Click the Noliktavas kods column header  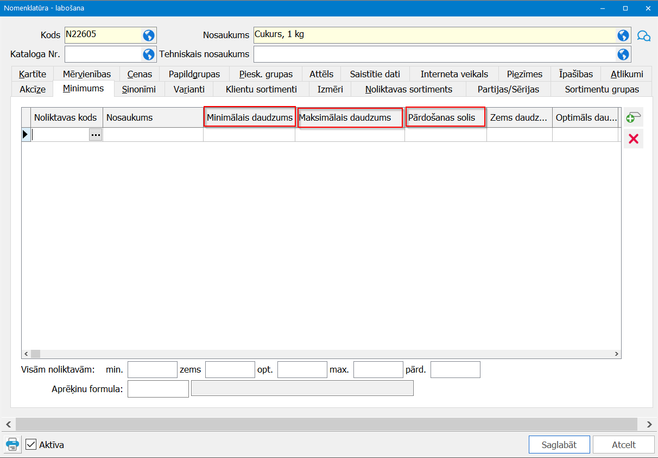(66, 118)
